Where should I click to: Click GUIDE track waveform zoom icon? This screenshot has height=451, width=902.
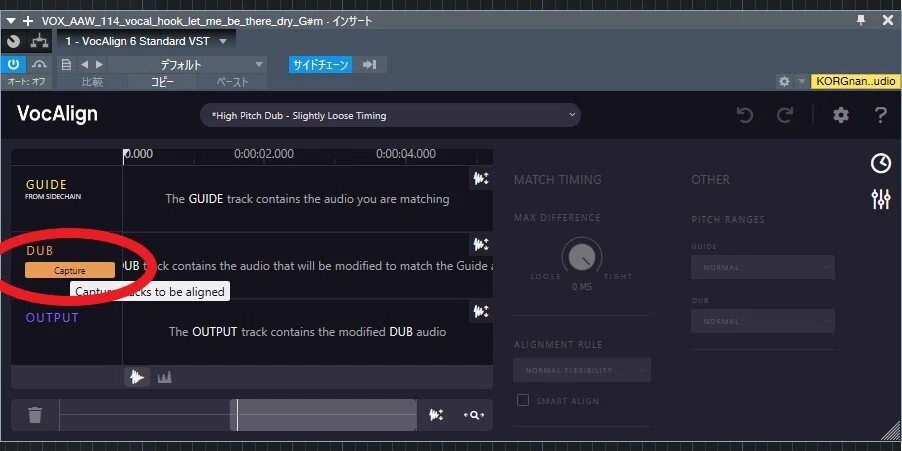coord(481,178)
